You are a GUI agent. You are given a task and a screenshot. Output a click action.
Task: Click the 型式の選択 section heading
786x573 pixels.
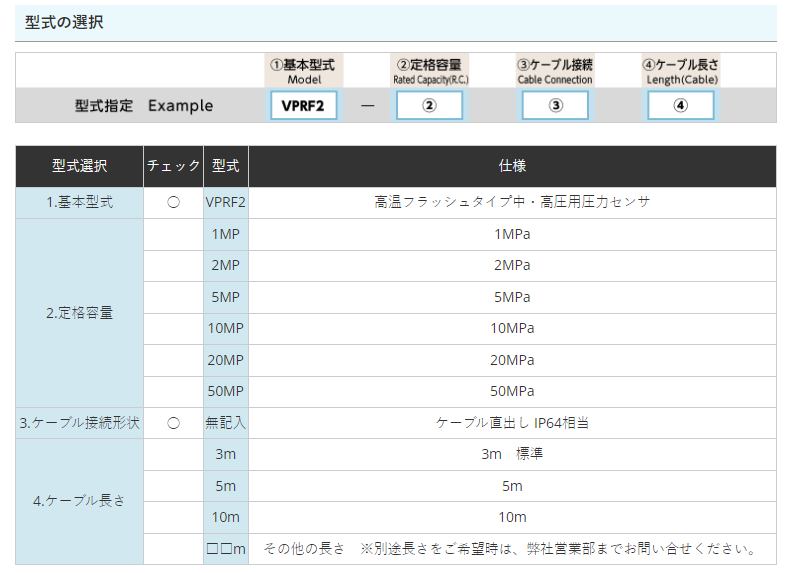pos(64,22)
